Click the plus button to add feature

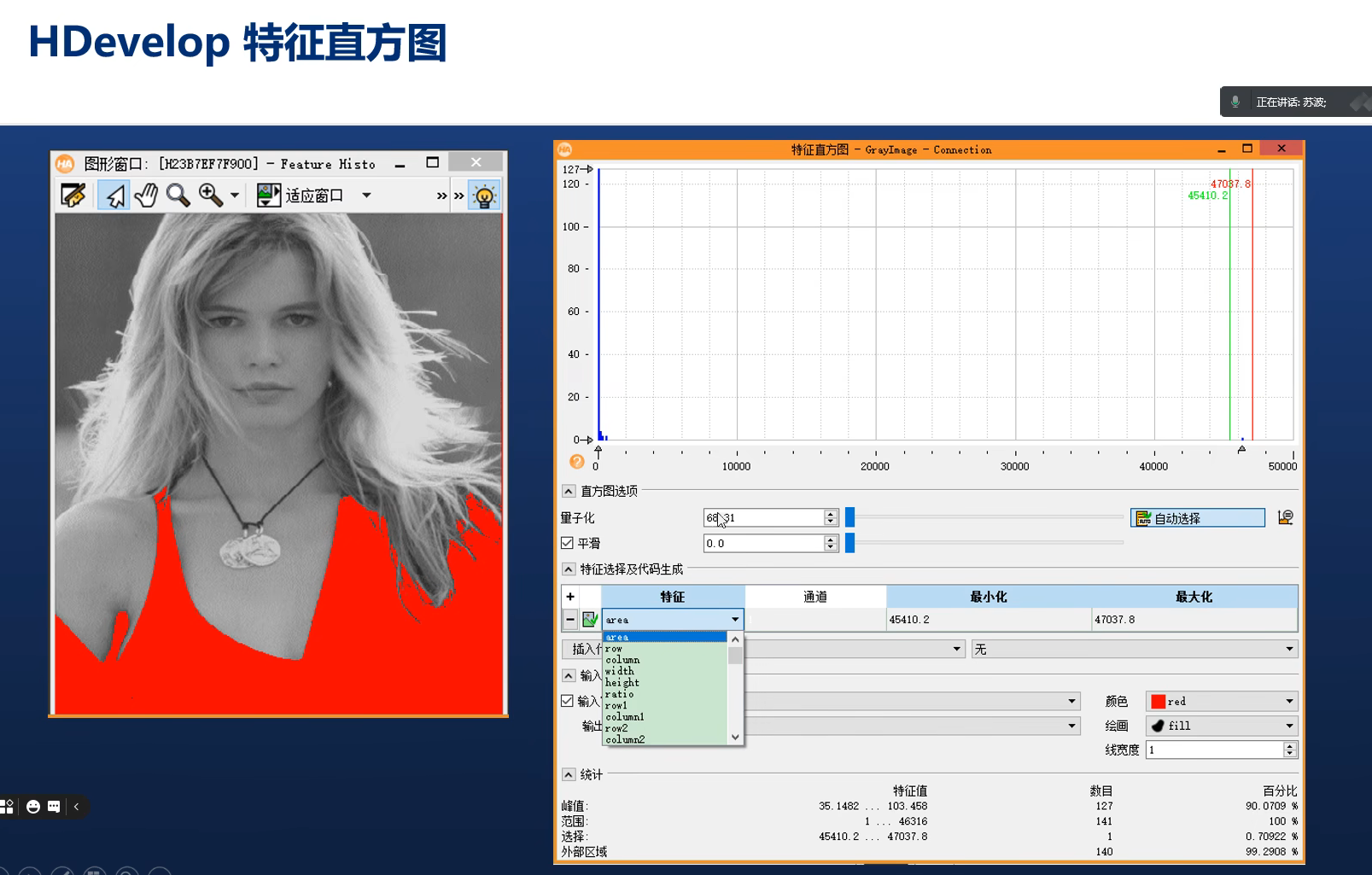(569, 596)
